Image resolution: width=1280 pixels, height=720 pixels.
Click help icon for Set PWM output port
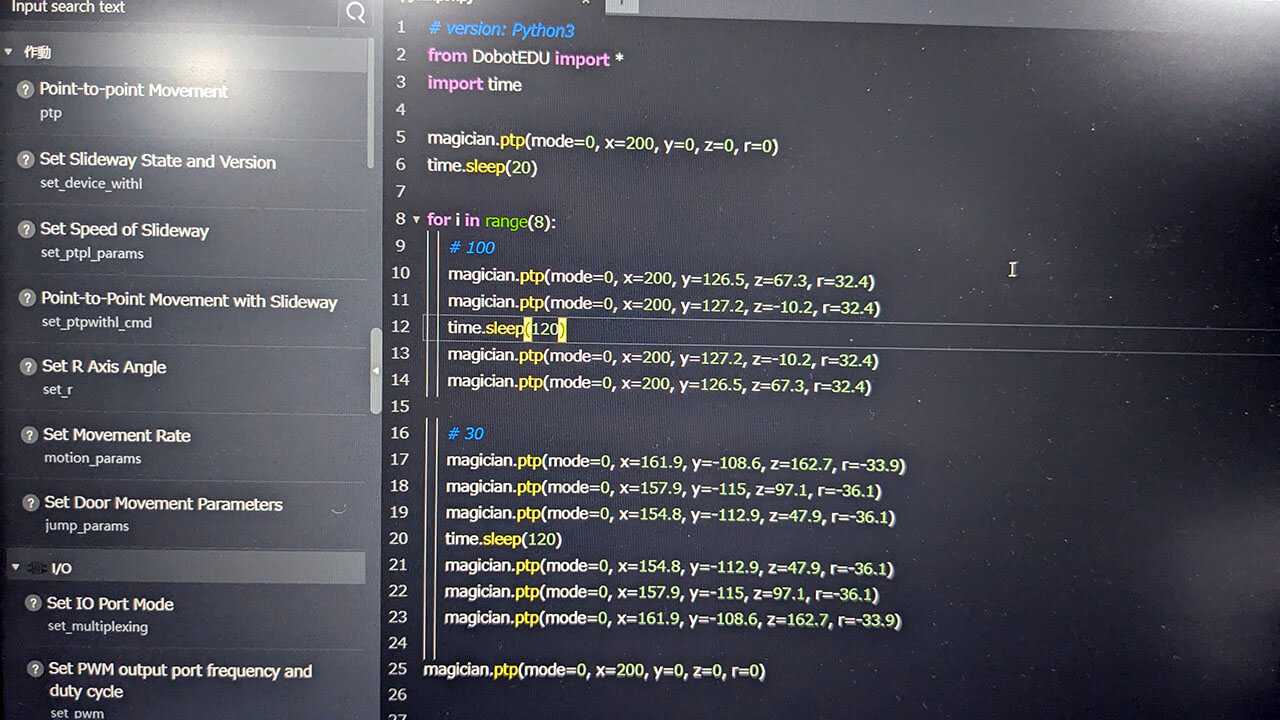(34, 669)
